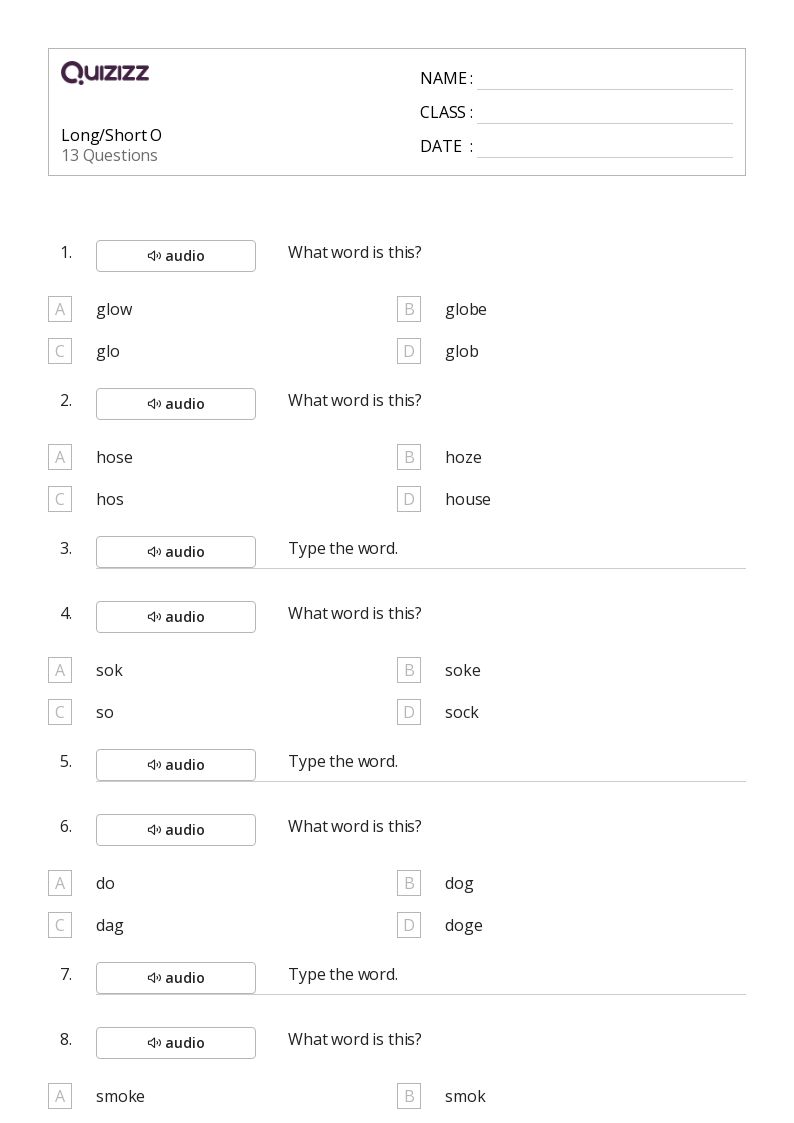
Task: Mark option D for house
Action: click(409, 499)
